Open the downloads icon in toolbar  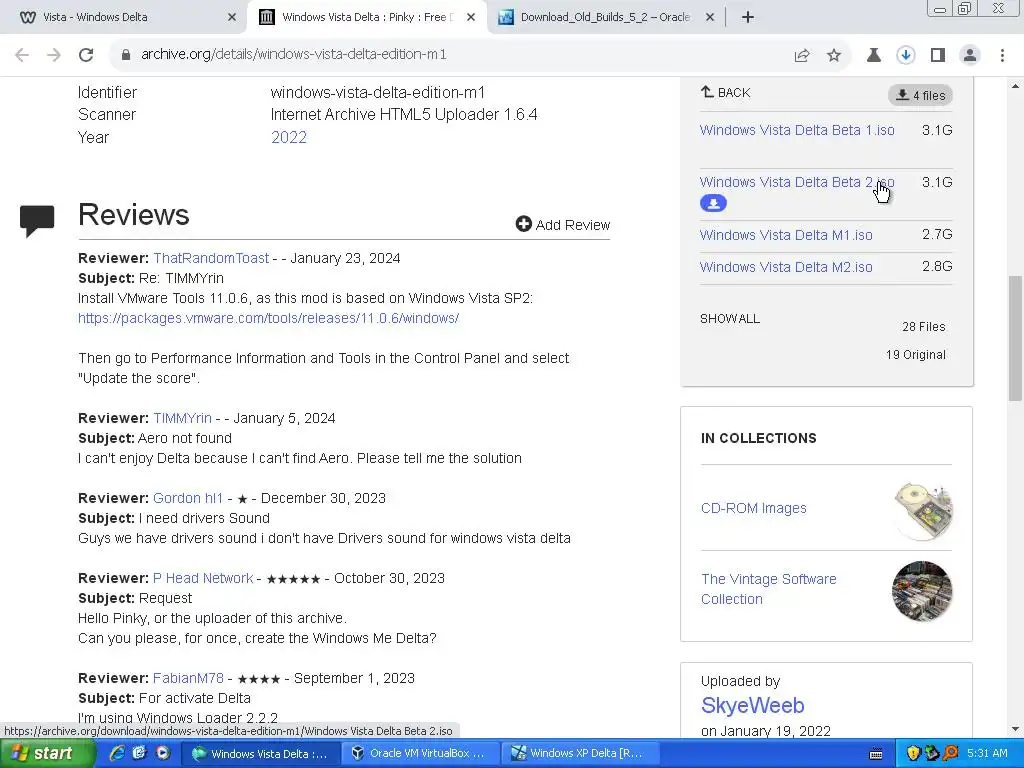click(906, 56)
